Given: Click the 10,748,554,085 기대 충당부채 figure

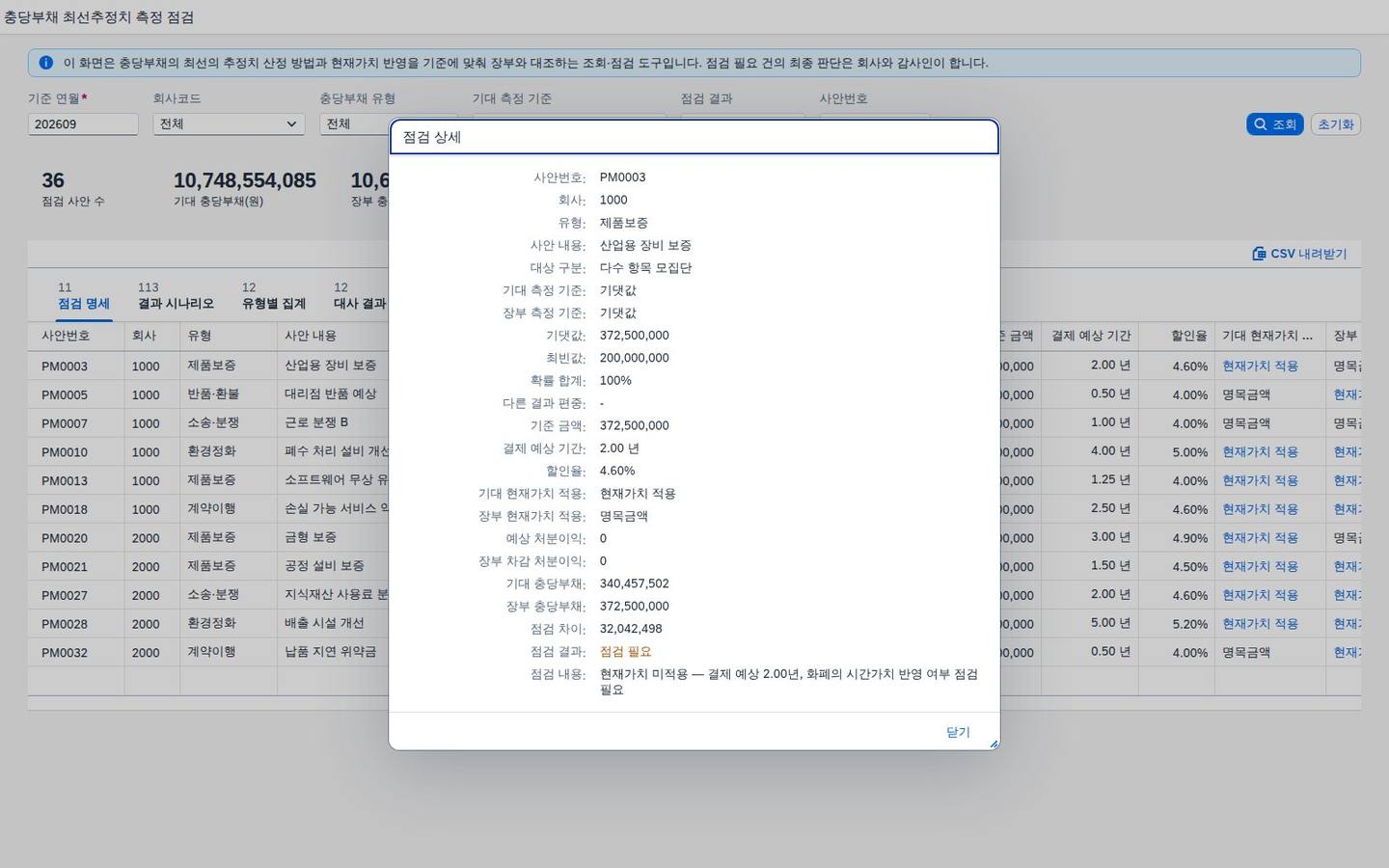Looking at the screenshot, I should click(x=245, y=180).
